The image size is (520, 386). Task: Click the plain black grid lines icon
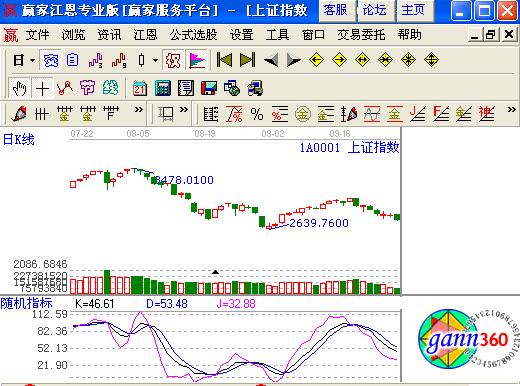point(42,114)
